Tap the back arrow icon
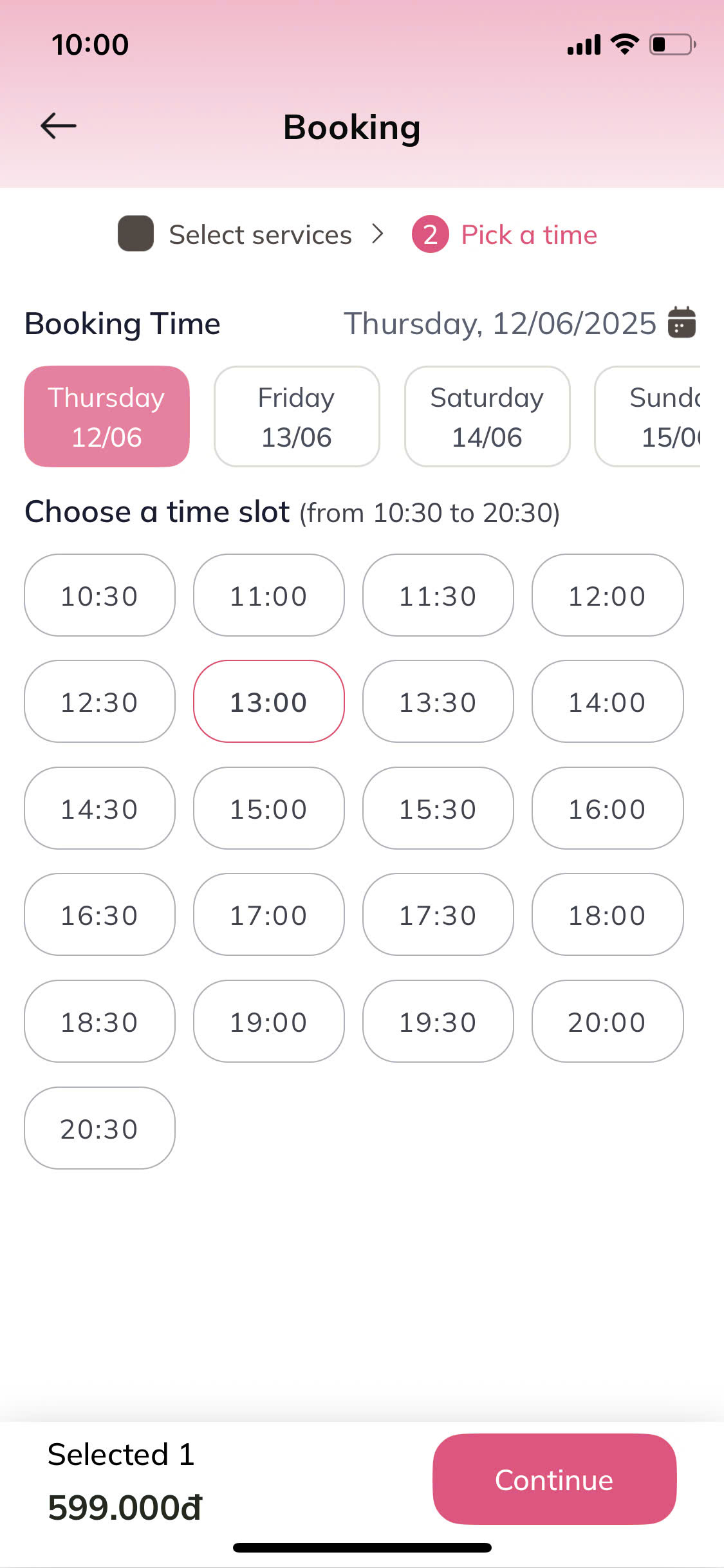 coord(59,126)
